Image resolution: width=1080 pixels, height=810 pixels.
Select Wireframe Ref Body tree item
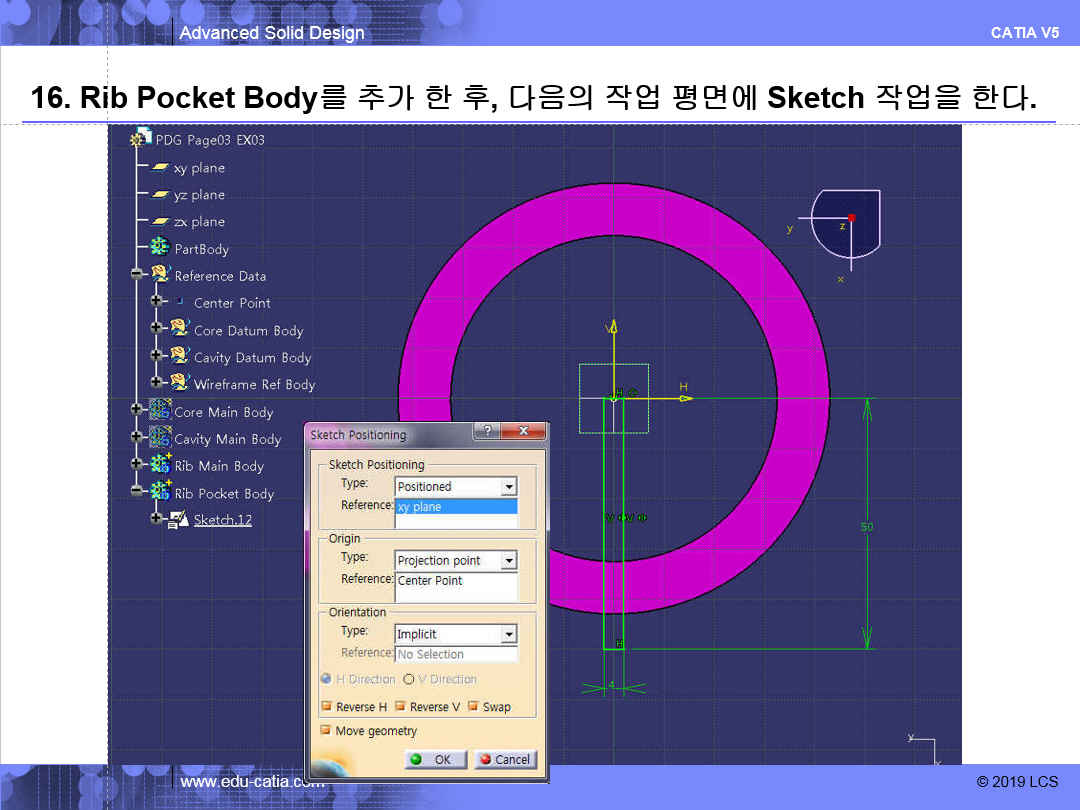(x=254, y=384)
